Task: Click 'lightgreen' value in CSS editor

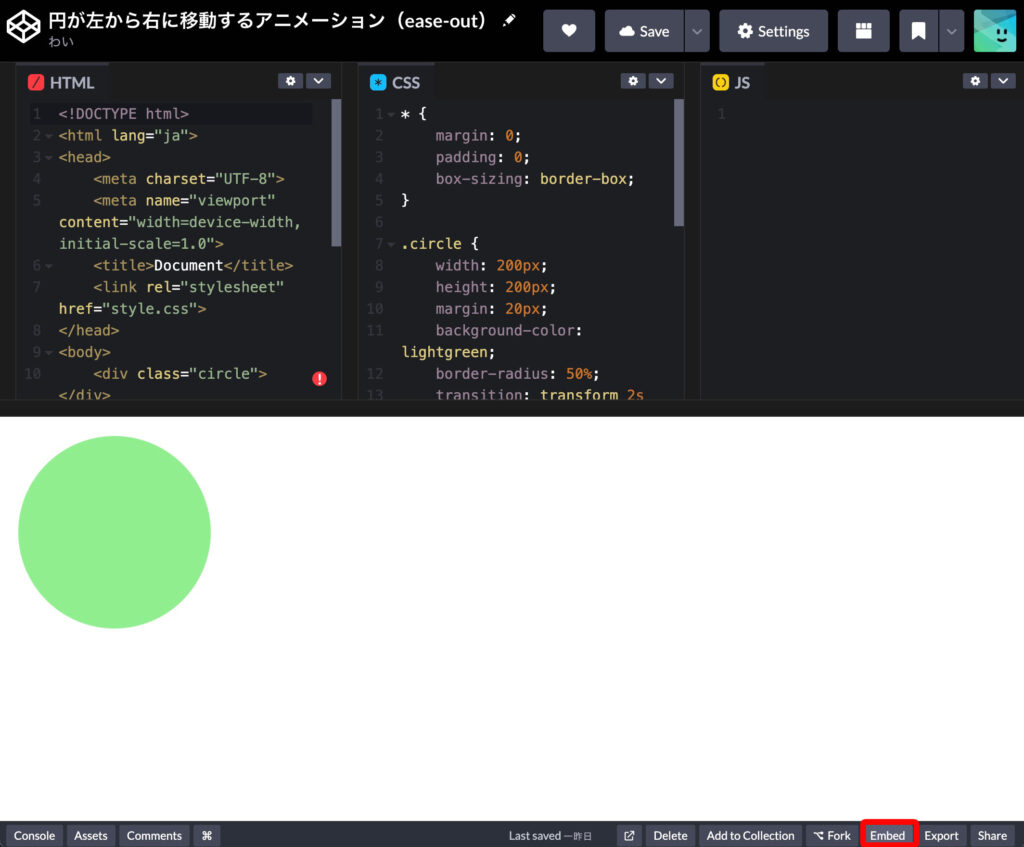Action: point(444,353)
